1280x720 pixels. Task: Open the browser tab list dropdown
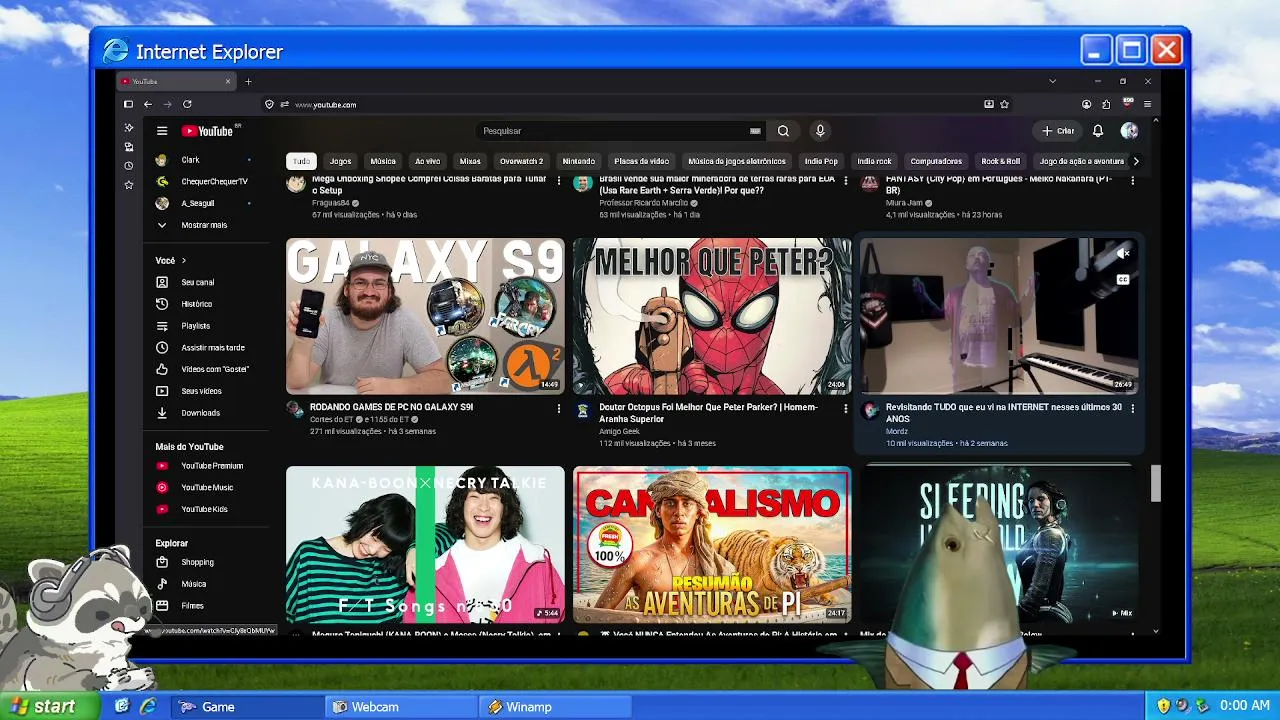tap(1052, 81)
